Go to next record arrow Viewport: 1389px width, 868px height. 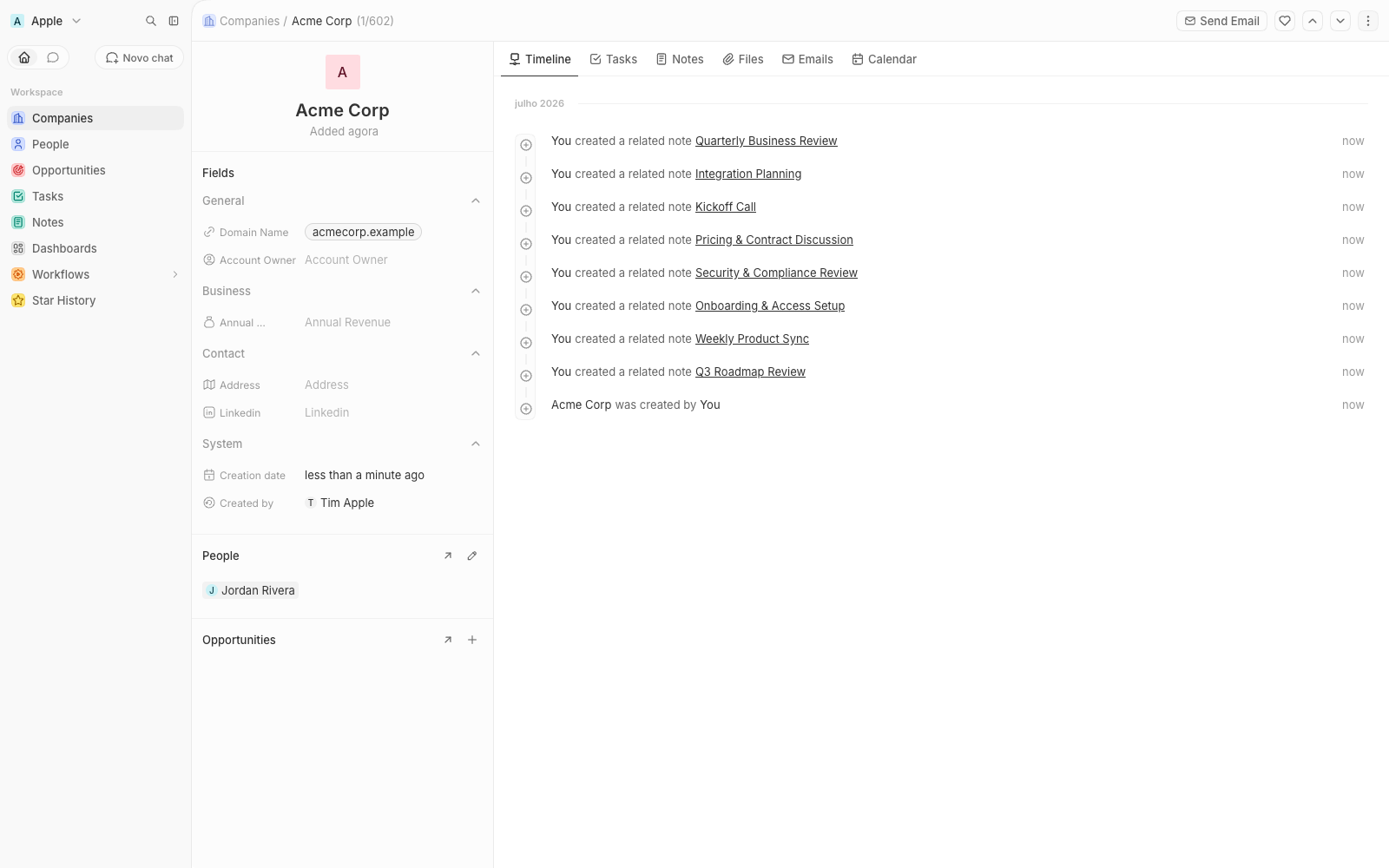click(1340, 21)
